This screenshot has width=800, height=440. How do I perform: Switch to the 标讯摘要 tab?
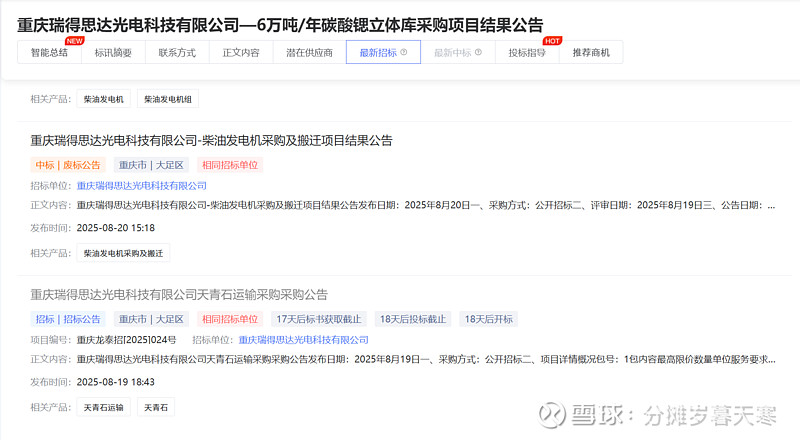click(x=113, y=53)
